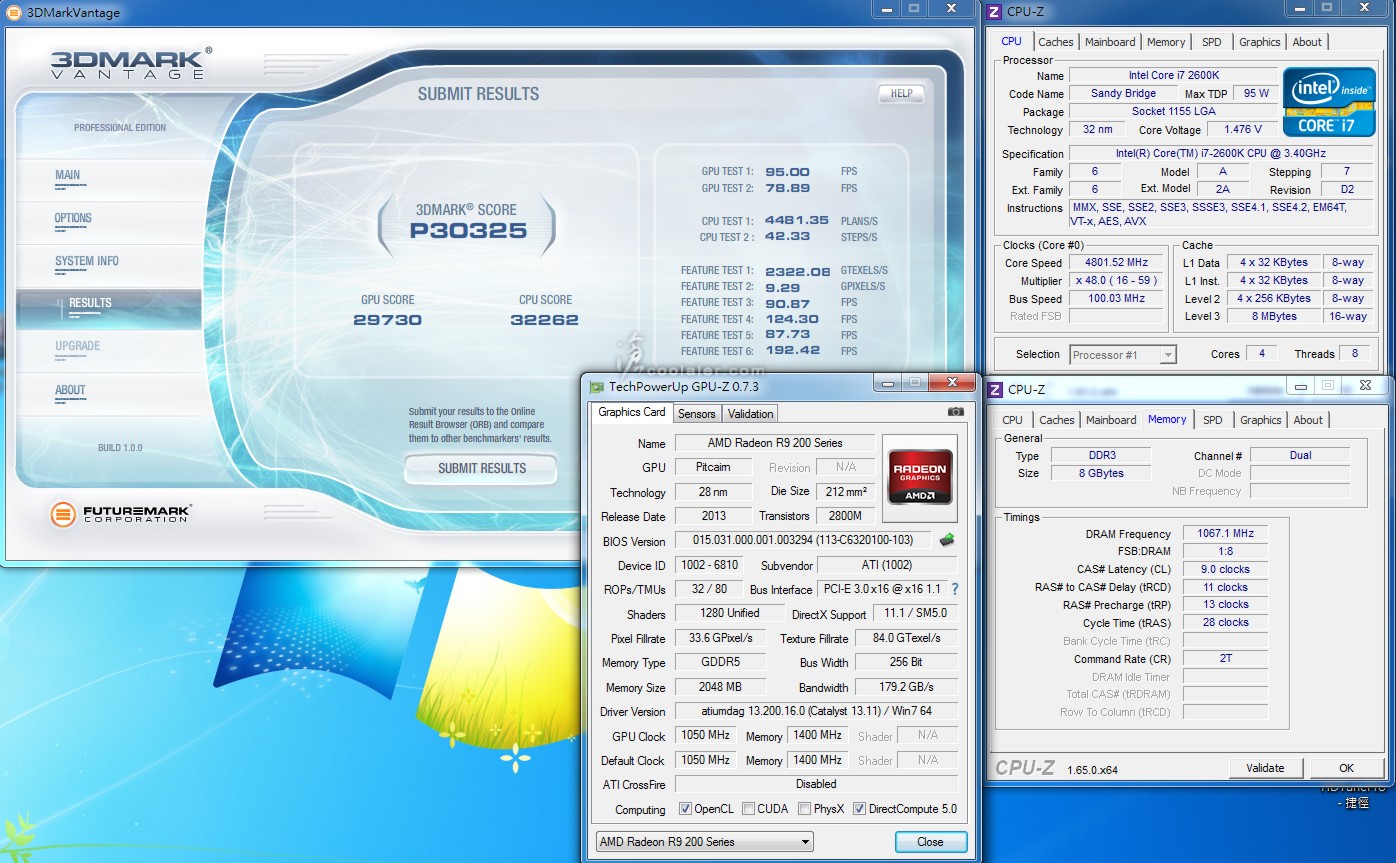Click the Bandwidth value 179.2 GB/s
The width and height of the screenshot is (1396, 863).
[x=907, y=688]
